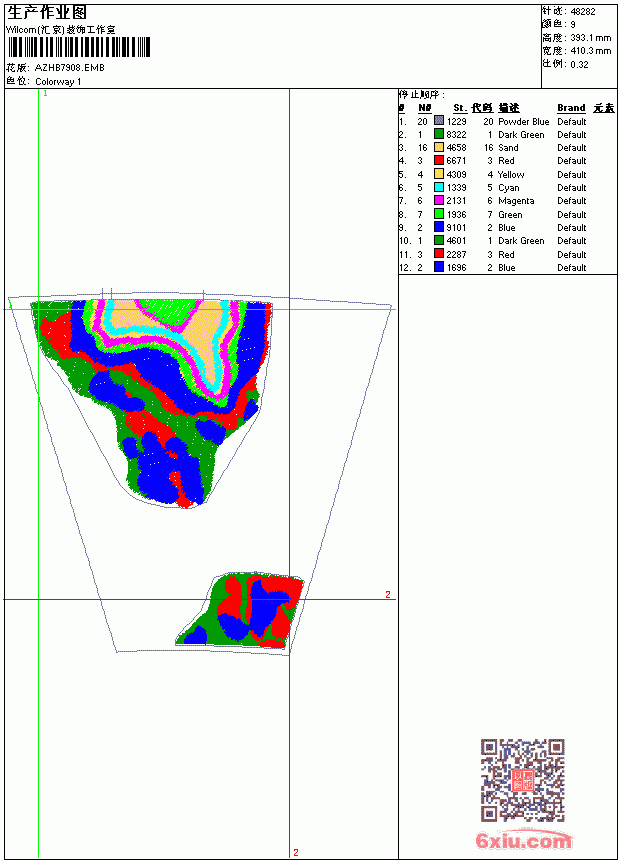Click the Powder Blue color swatch
This screenshot has height=860, width=620.
439,121
